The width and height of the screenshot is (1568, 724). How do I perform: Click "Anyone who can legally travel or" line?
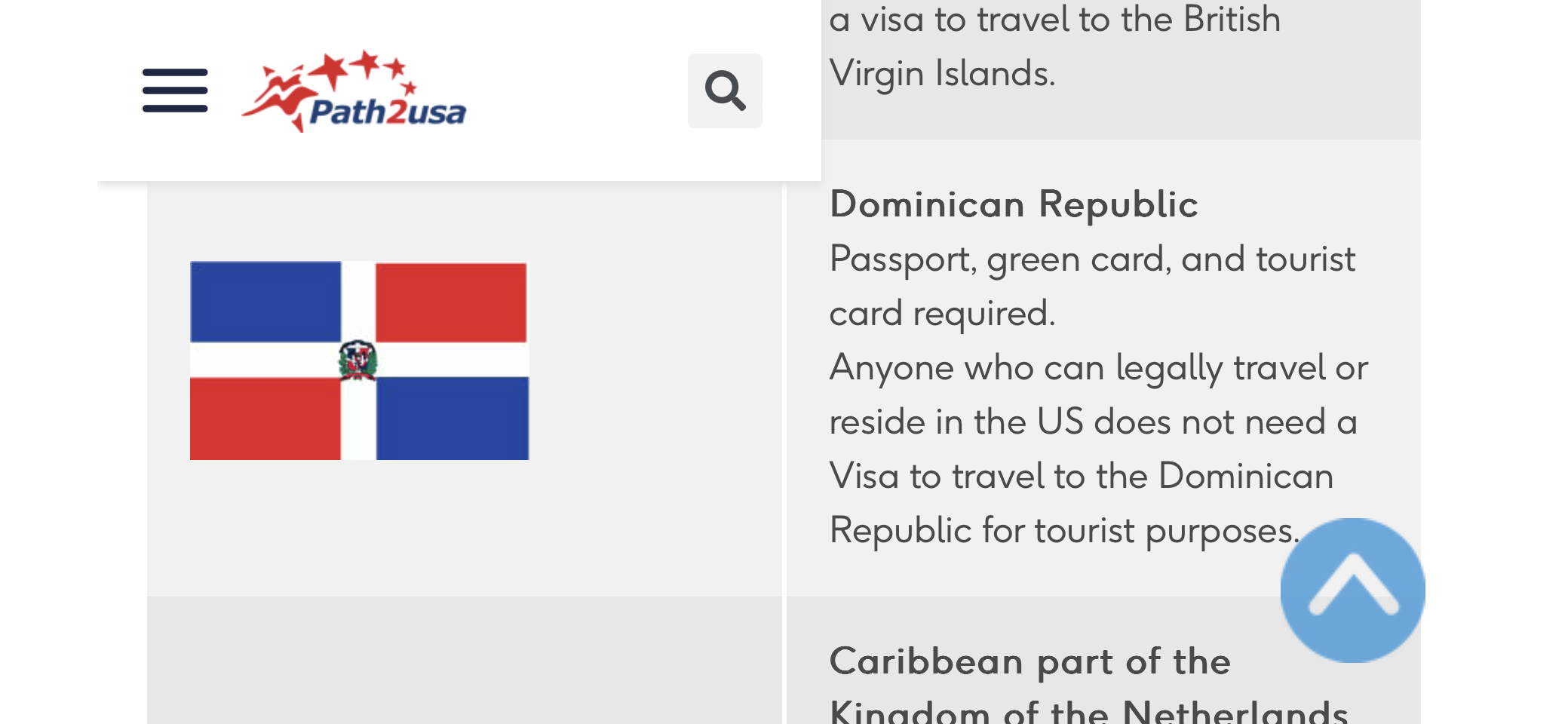(1099, 368)
